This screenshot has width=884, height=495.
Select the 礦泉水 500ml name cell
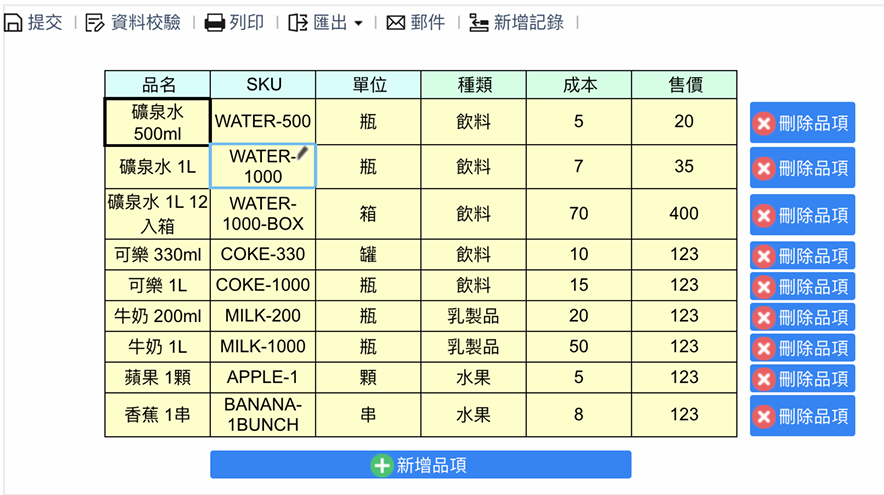[157, 122]
